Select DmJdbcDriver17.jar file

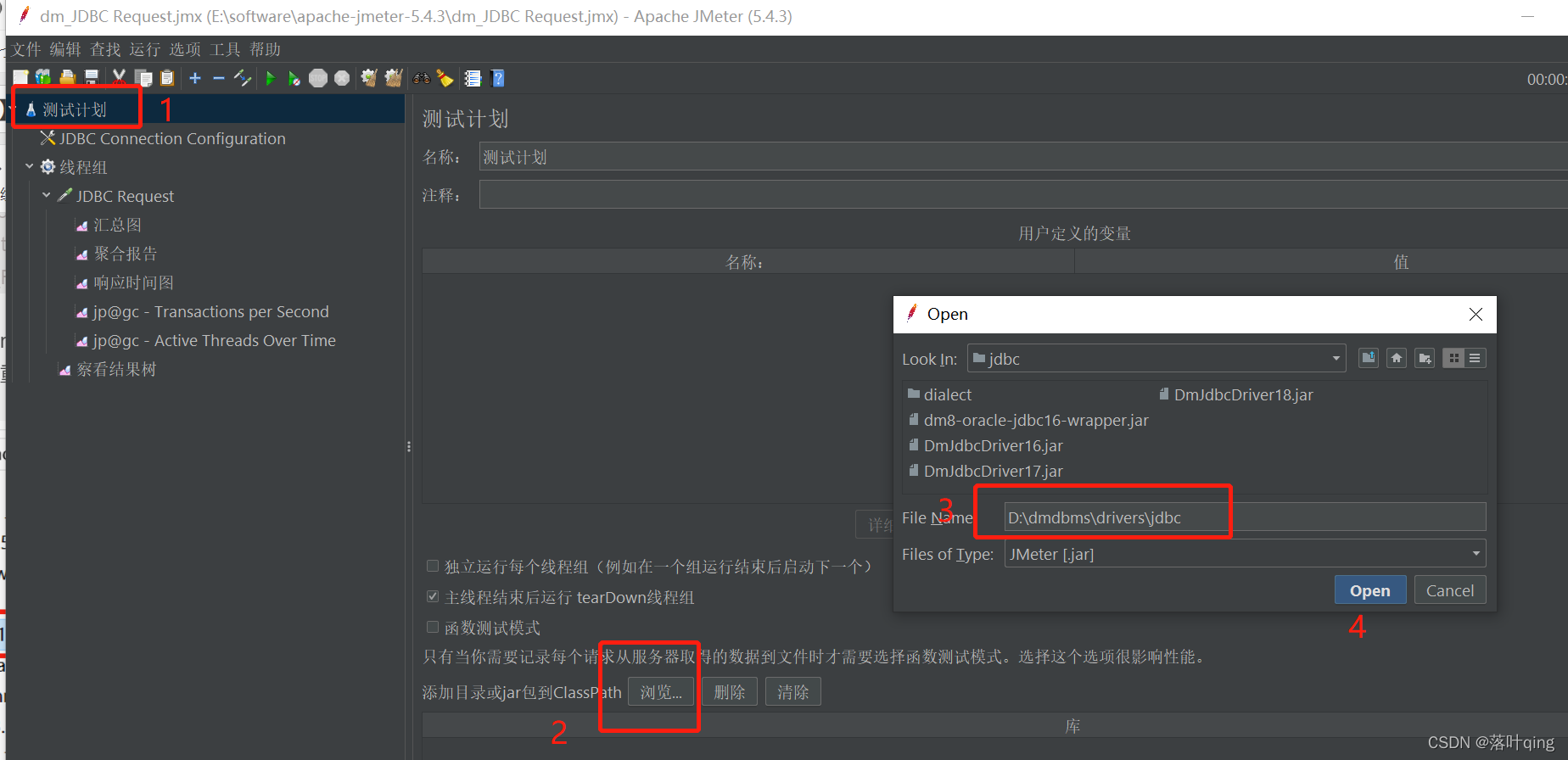tap(985, 471)
